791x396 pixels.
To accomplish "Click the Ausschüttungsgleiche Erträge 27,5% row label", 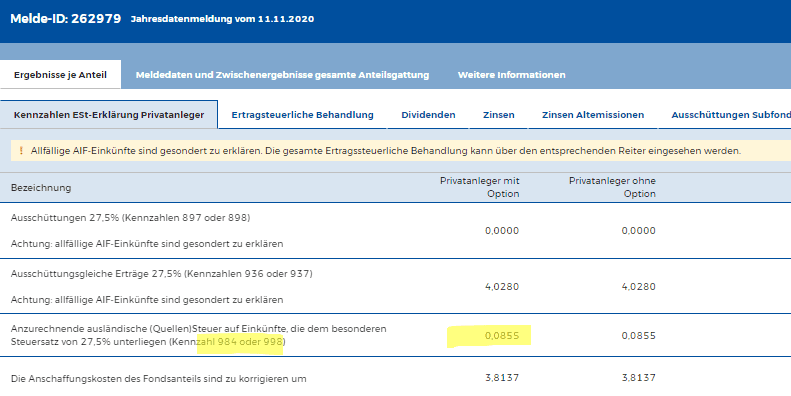I will [161, 273].
